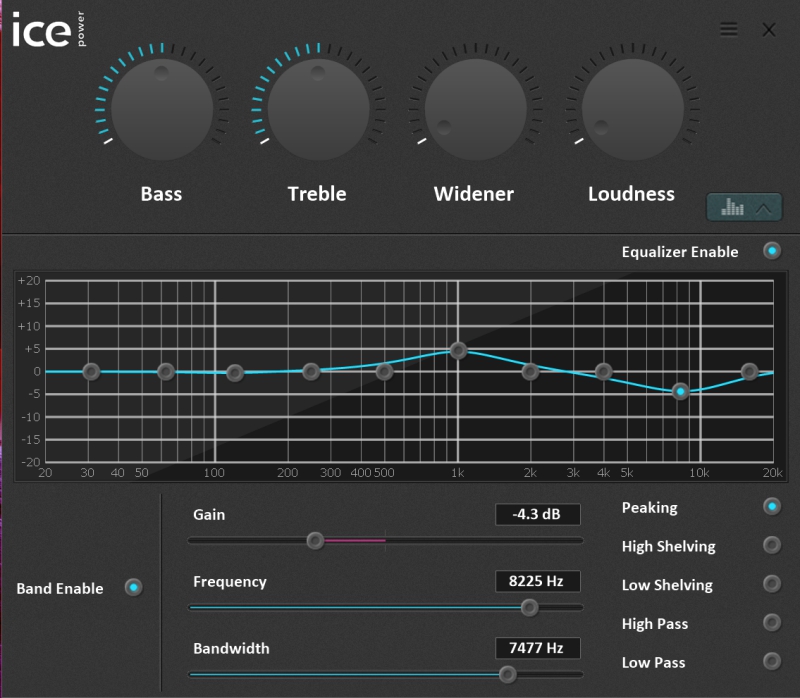This screenshot has height=698, width=800.
Task: Toggle Equalizer Enable switch
Action: [772, 251]
